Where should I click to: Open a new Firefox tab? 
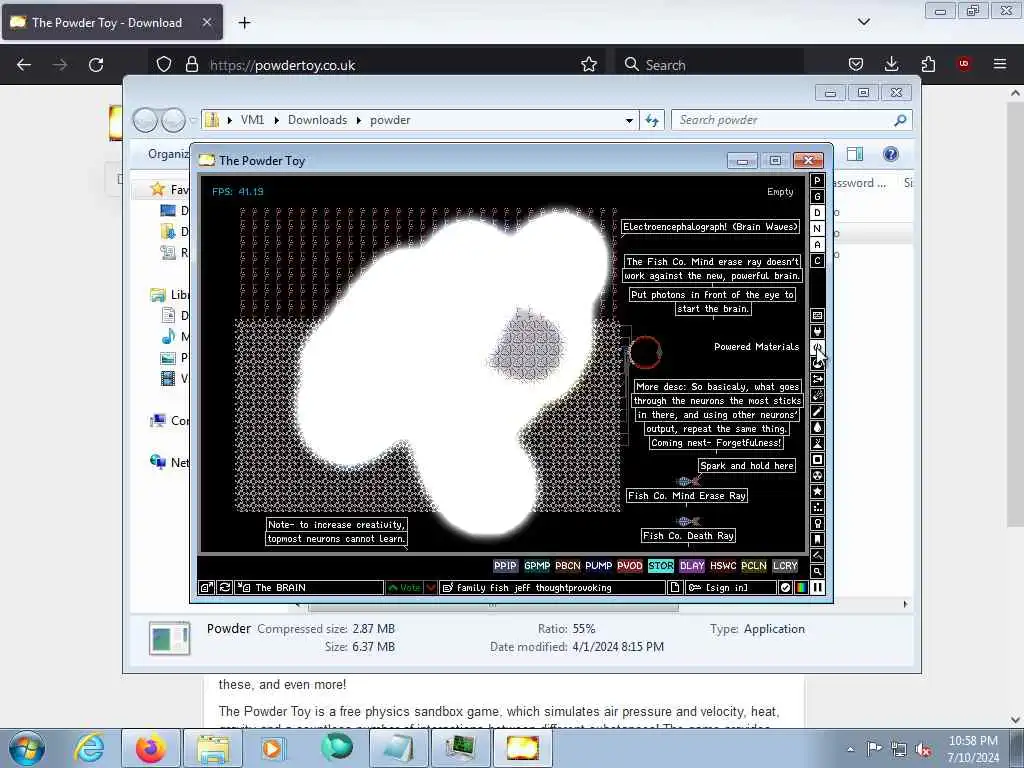244,23
